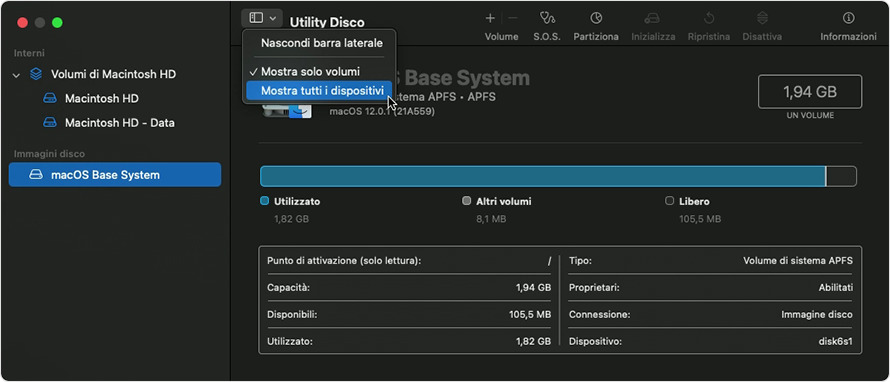Image resolution: width=890 pixels, height=382 pixels.
Task: Click the Utilizzato color legend swatch
Action: tap(264, 201)
